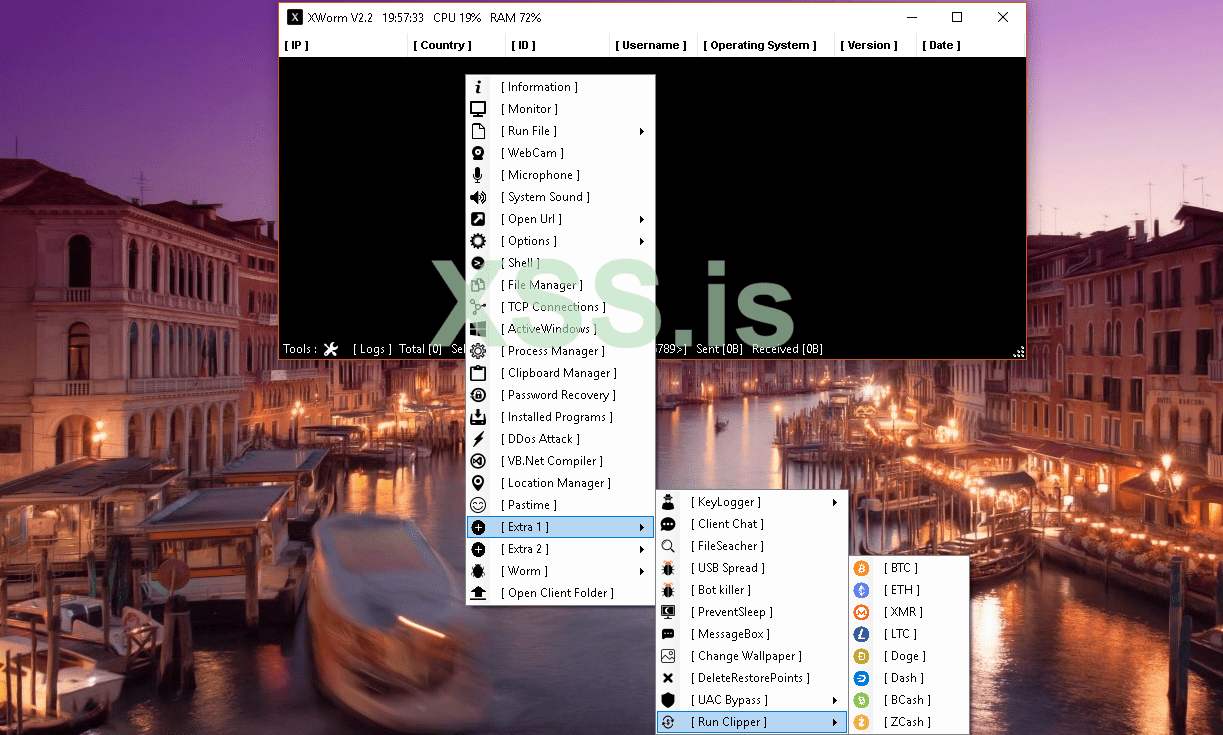
Task: Expand the Extra 2 submenu arrow
Action: (642, 549)
